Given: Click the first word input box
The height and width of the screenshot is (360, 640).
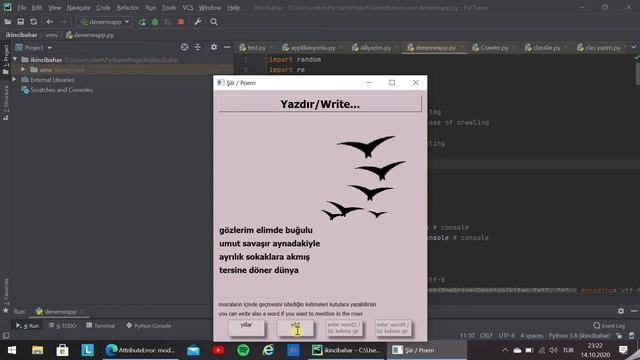Looking at the screenshot, I should (x=246, y=328).
